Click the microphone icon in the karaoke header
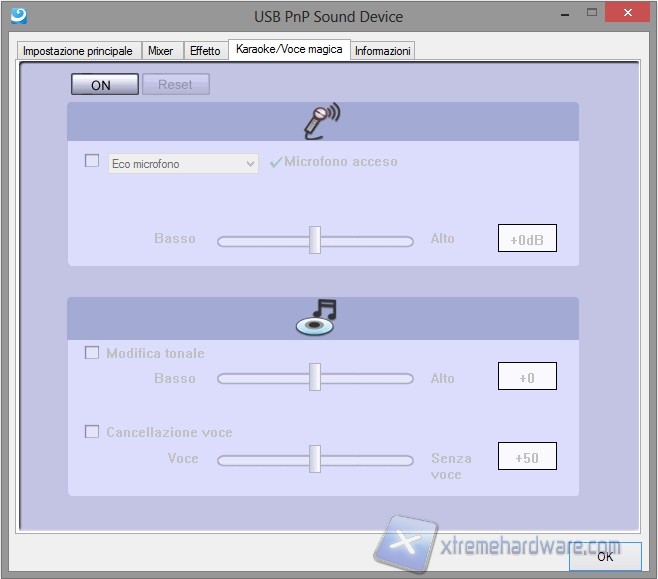Image resolution: width=658 pixels, height=579 pixels. click(x=322, y=121)
